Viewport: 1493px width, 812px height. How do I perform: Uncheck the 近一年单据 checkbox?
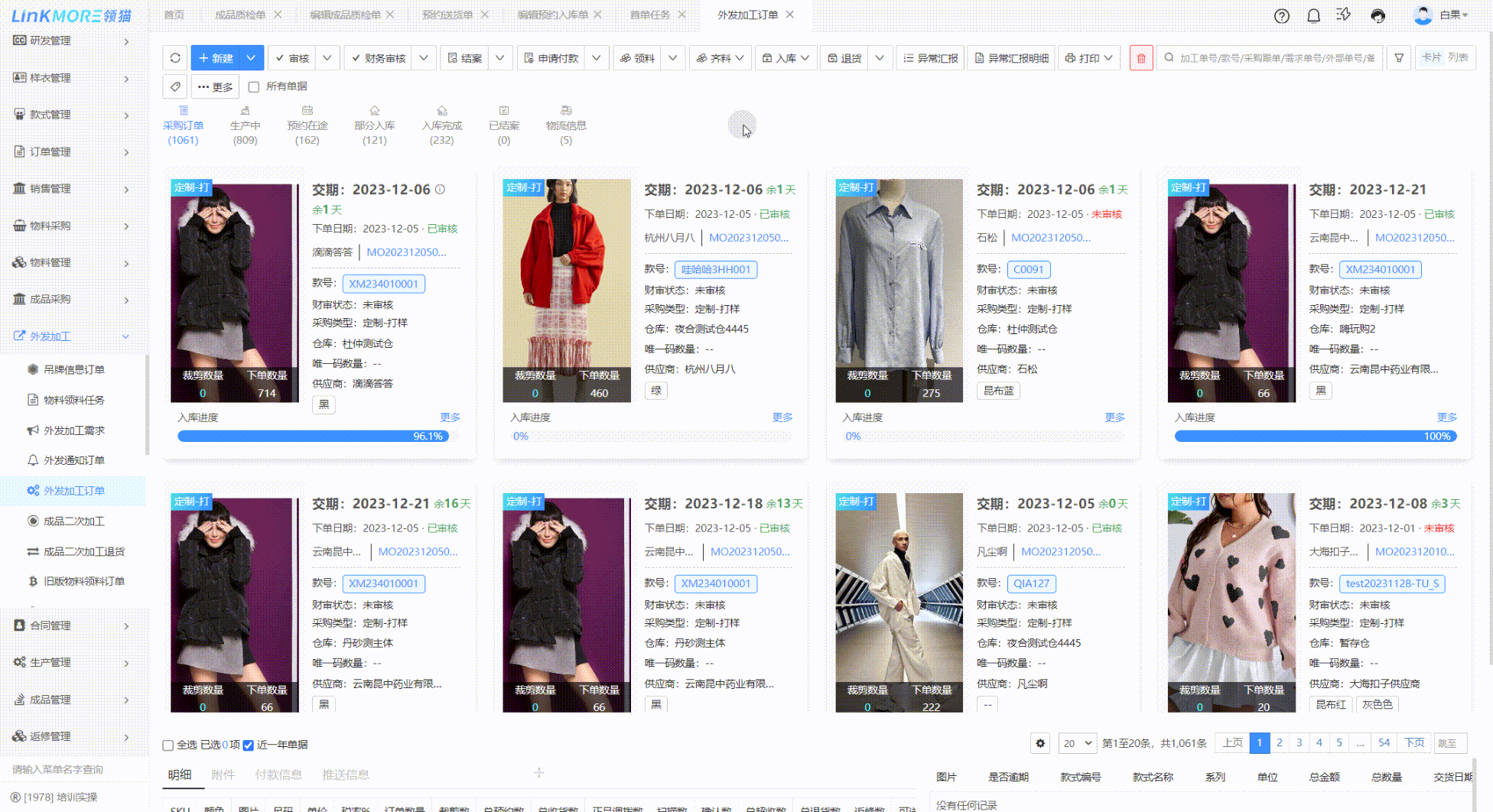point(249,745)
